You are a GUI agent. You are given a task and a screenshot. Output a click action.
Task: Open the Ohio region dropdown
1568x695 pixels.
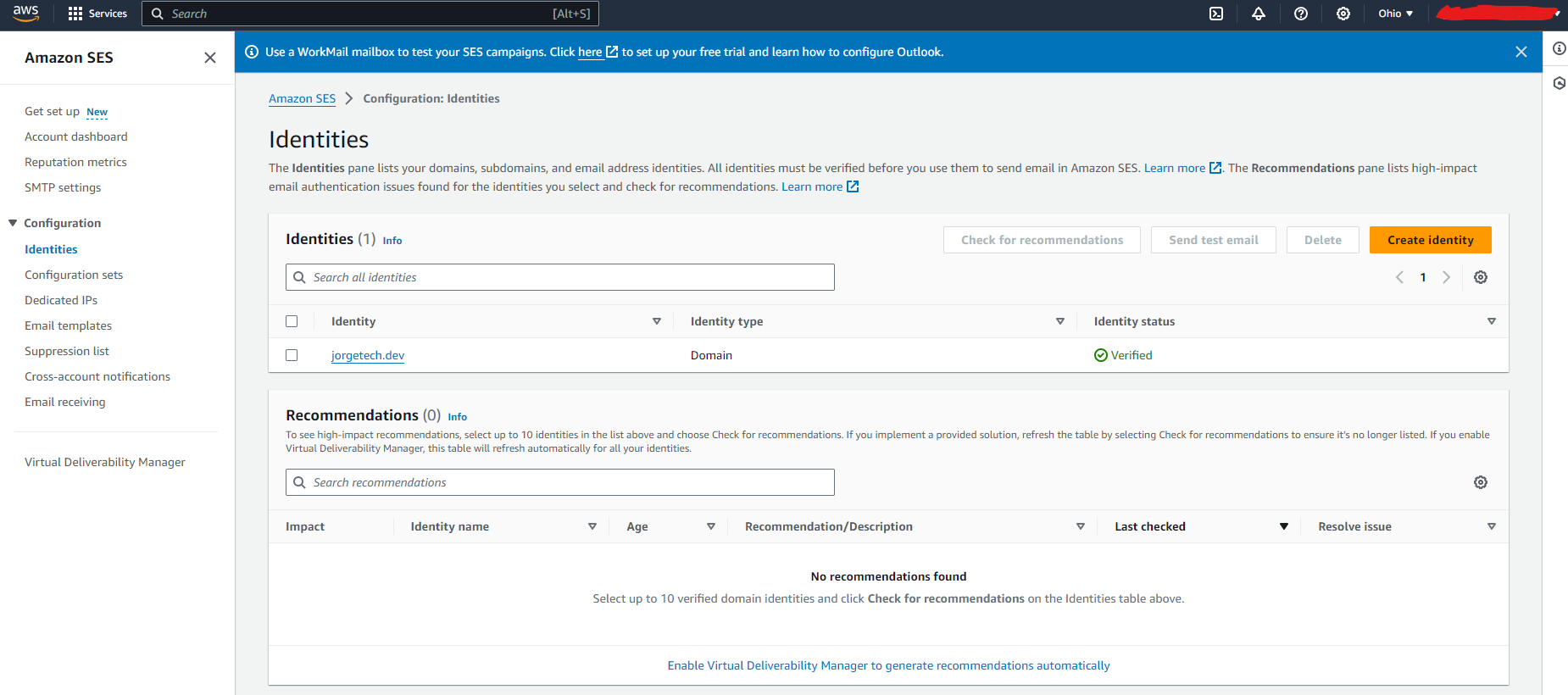1395,14
